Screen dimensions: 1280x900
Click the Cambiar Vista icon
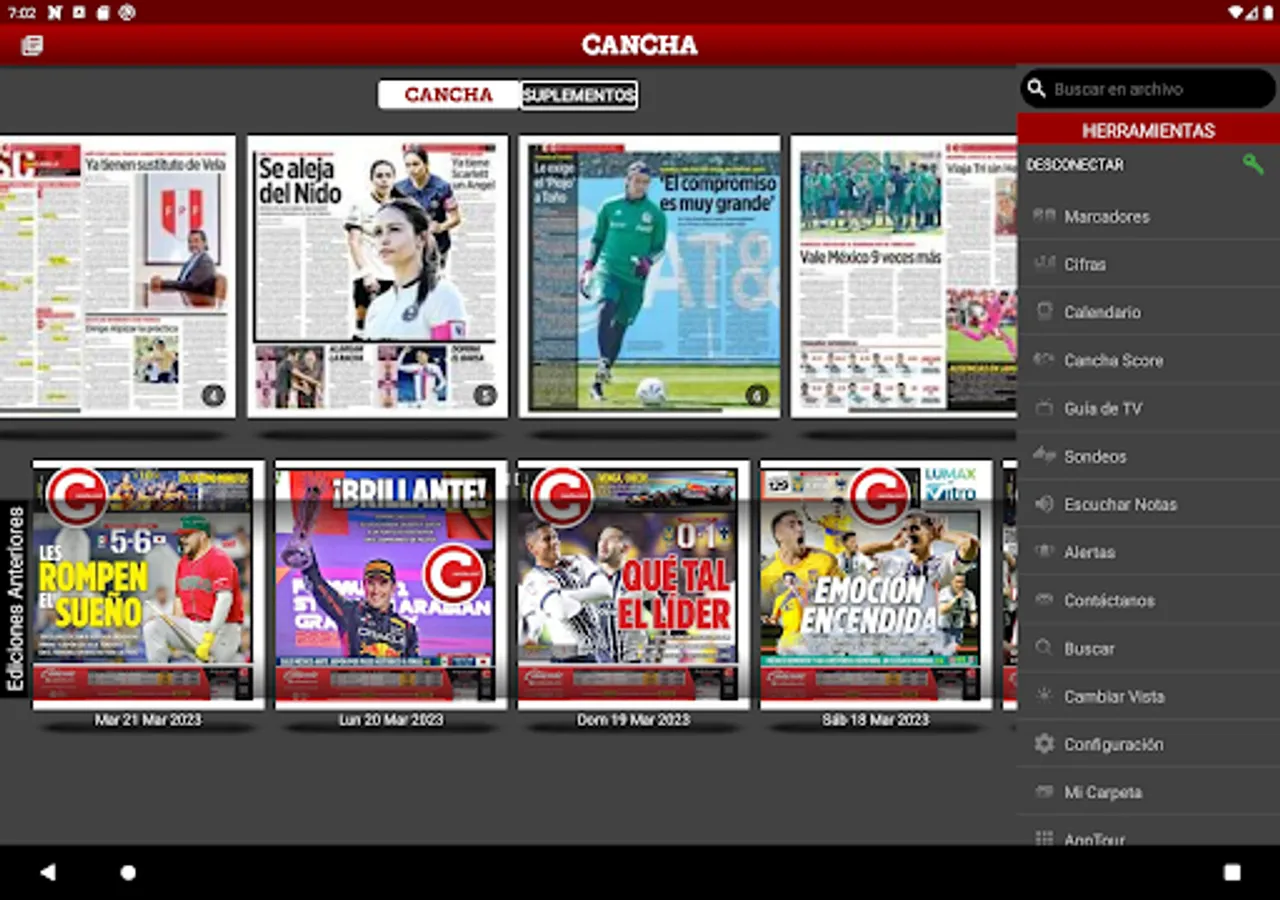(x=1044, y=695)
